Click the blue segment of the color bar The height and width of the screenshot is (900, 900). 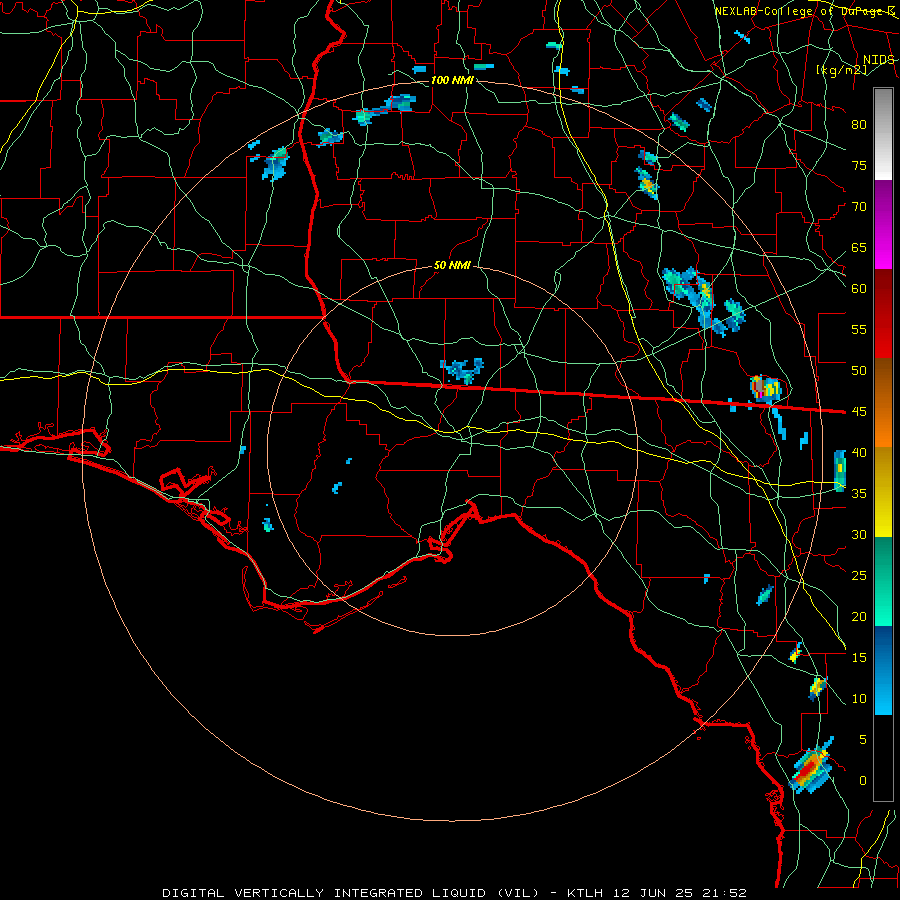[883, 670]
